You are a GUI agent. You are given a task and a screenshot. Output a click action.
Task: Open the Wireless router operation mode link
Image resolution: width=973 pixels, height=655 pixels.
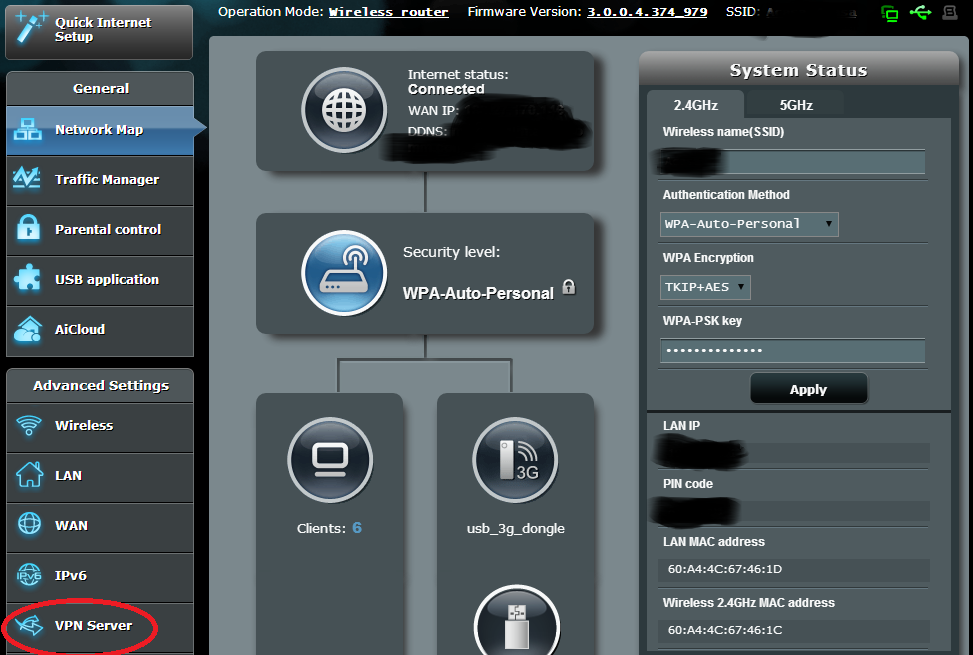(388, 12)
